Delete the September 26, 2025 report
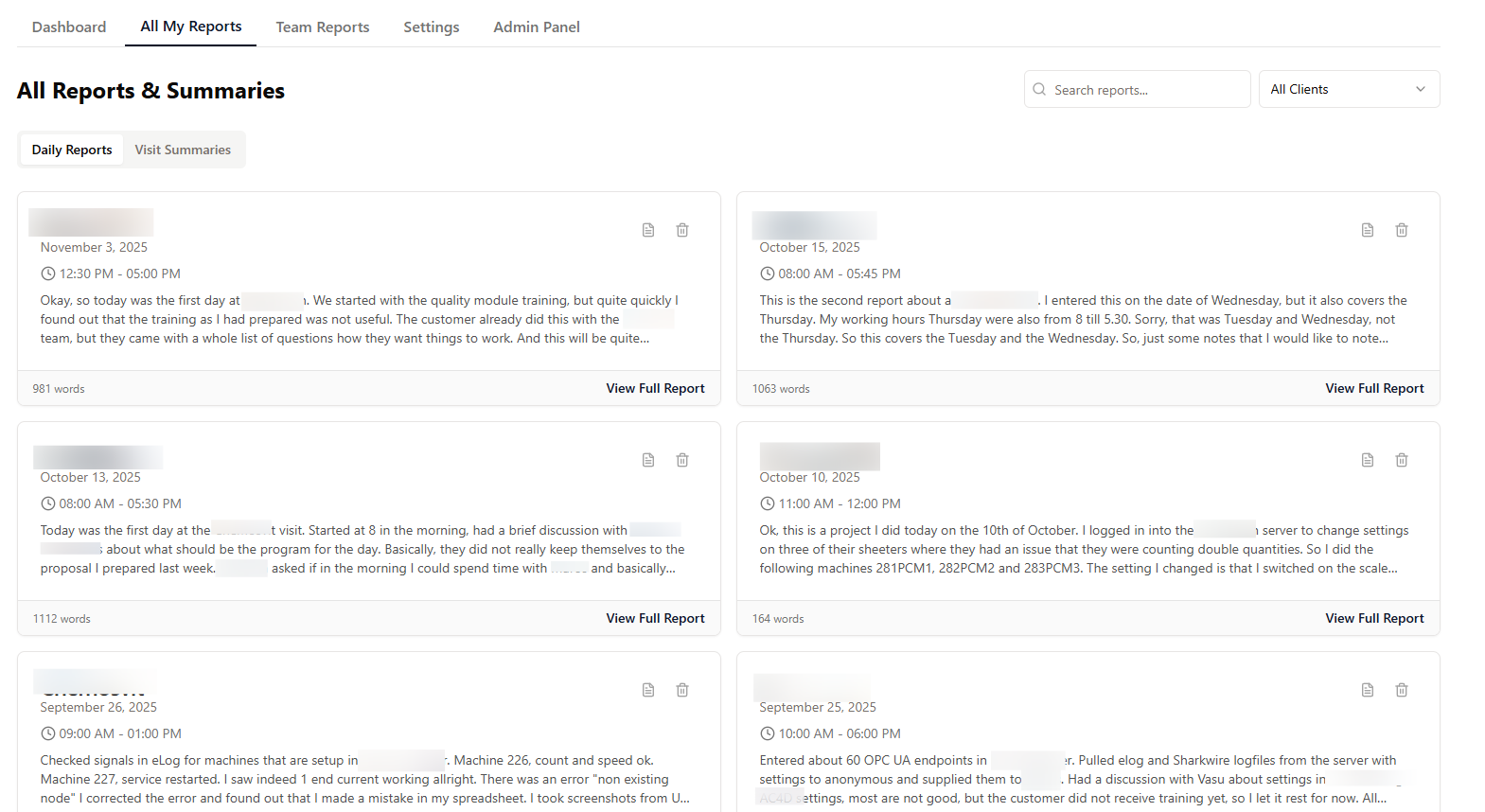1485x812 pixels. click(x=682, y=690)
